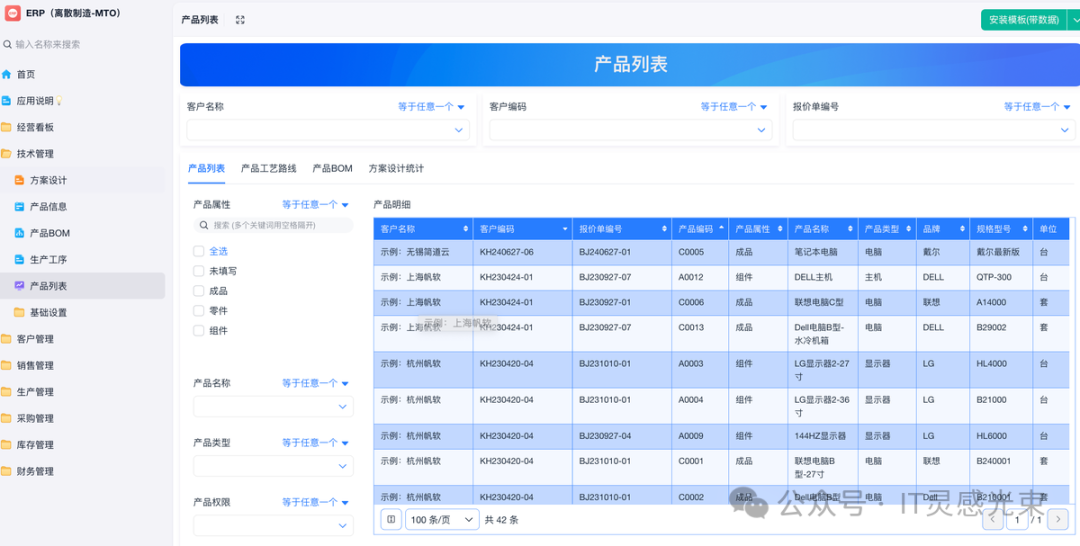The height and width of the screenshot is (546, 1080).
Task: Expand the 产品类型 filter dropdown
Action: click(273, 466)
